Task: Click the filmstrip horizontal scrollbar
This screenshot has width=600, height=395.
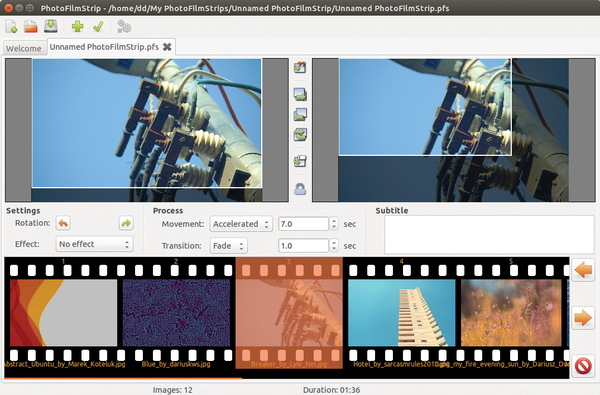Action: pos(122,378)
